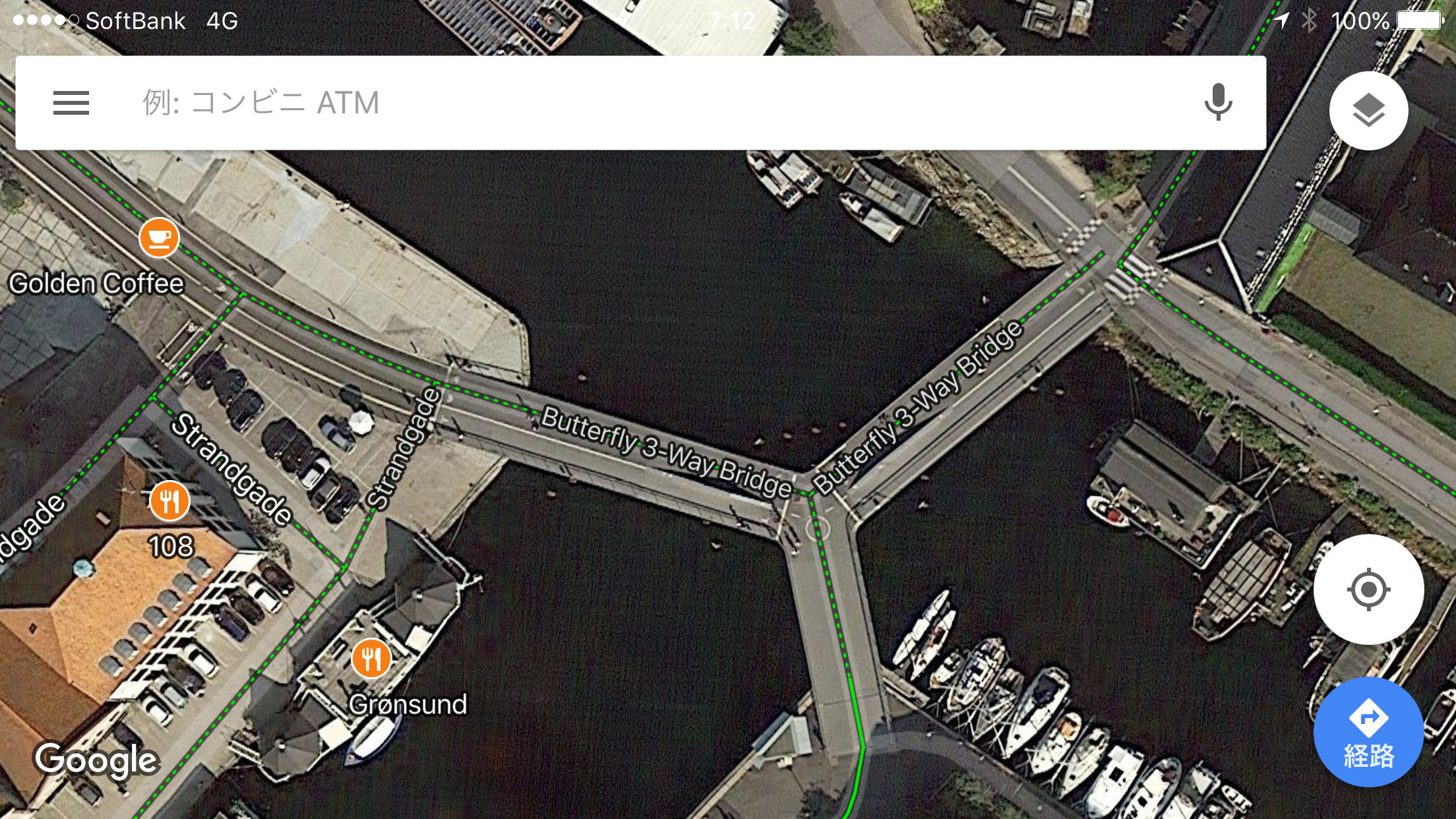This screenshot has height=819, width=1456.
Task: Tap the microphone voice search icon
Action: point(1218,102)
